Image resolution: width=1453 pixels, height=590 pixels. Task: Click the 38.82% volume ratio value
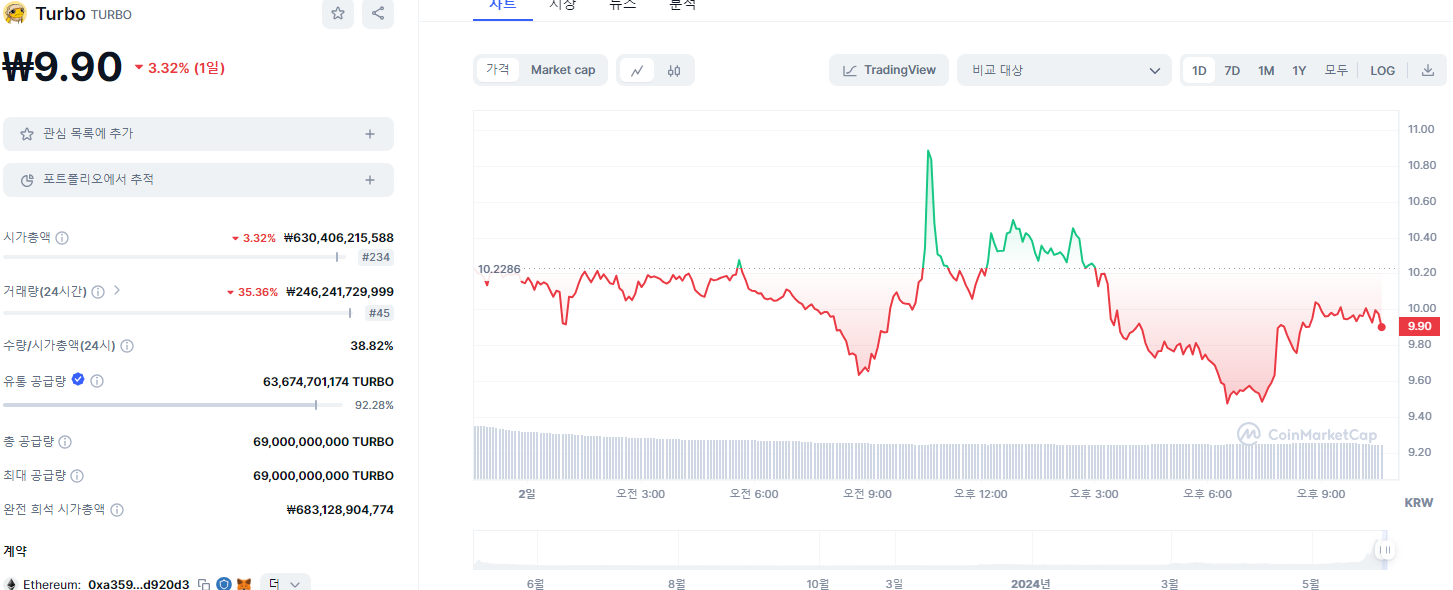[372, 346]
